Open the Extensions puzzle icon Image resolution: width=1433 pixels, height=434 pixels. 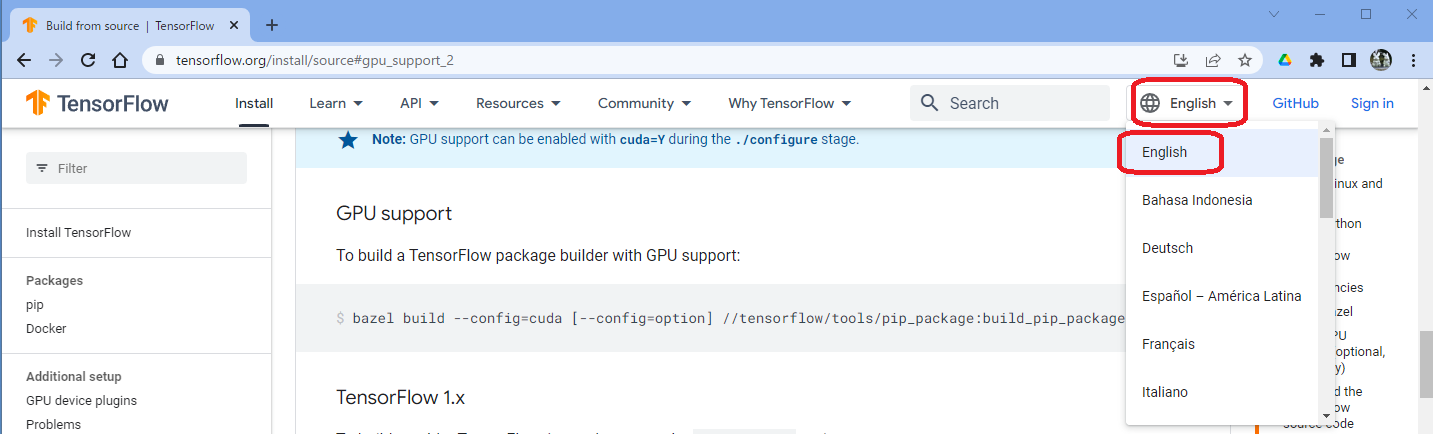[x=1317, y=60]
